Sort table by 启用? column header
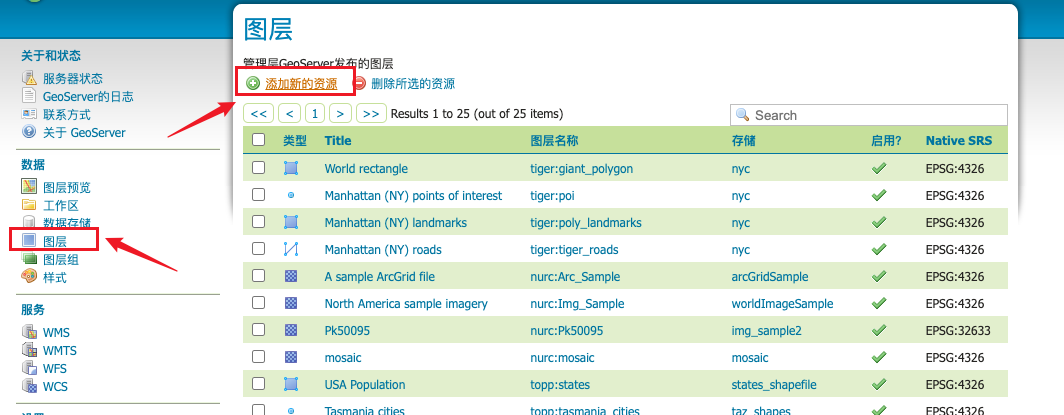1064x415 pixels. tap(886, 140)
